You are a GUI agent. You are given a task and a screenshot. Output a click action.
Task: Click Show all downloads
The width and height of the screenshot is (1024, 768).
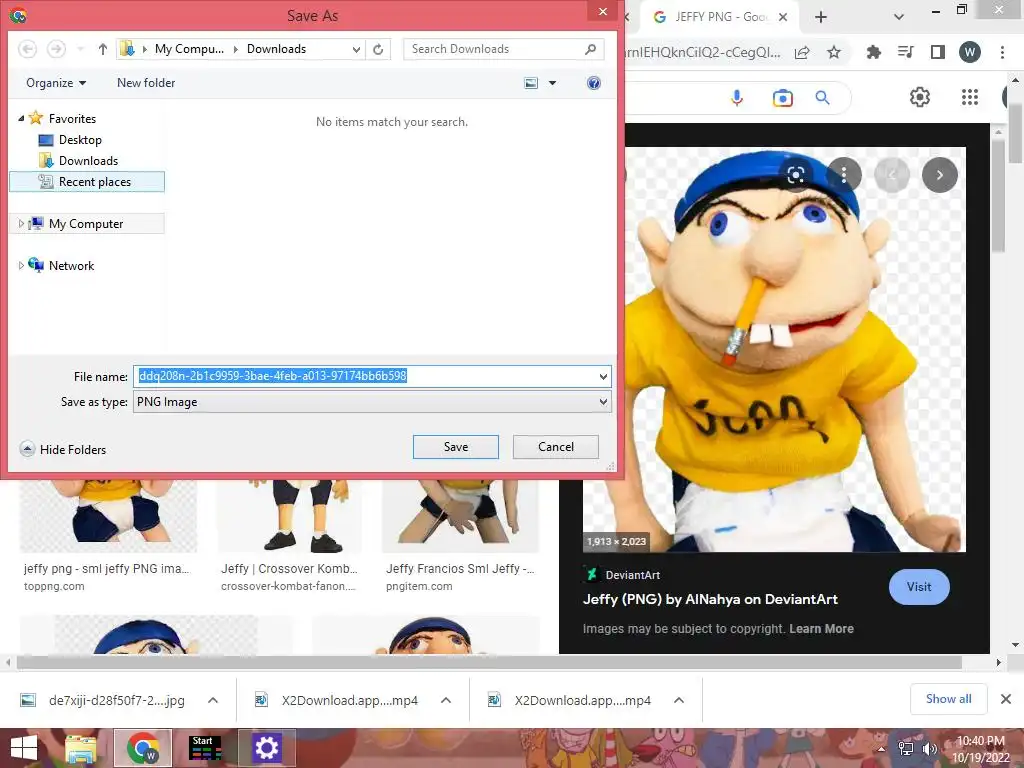coord(948,699)
